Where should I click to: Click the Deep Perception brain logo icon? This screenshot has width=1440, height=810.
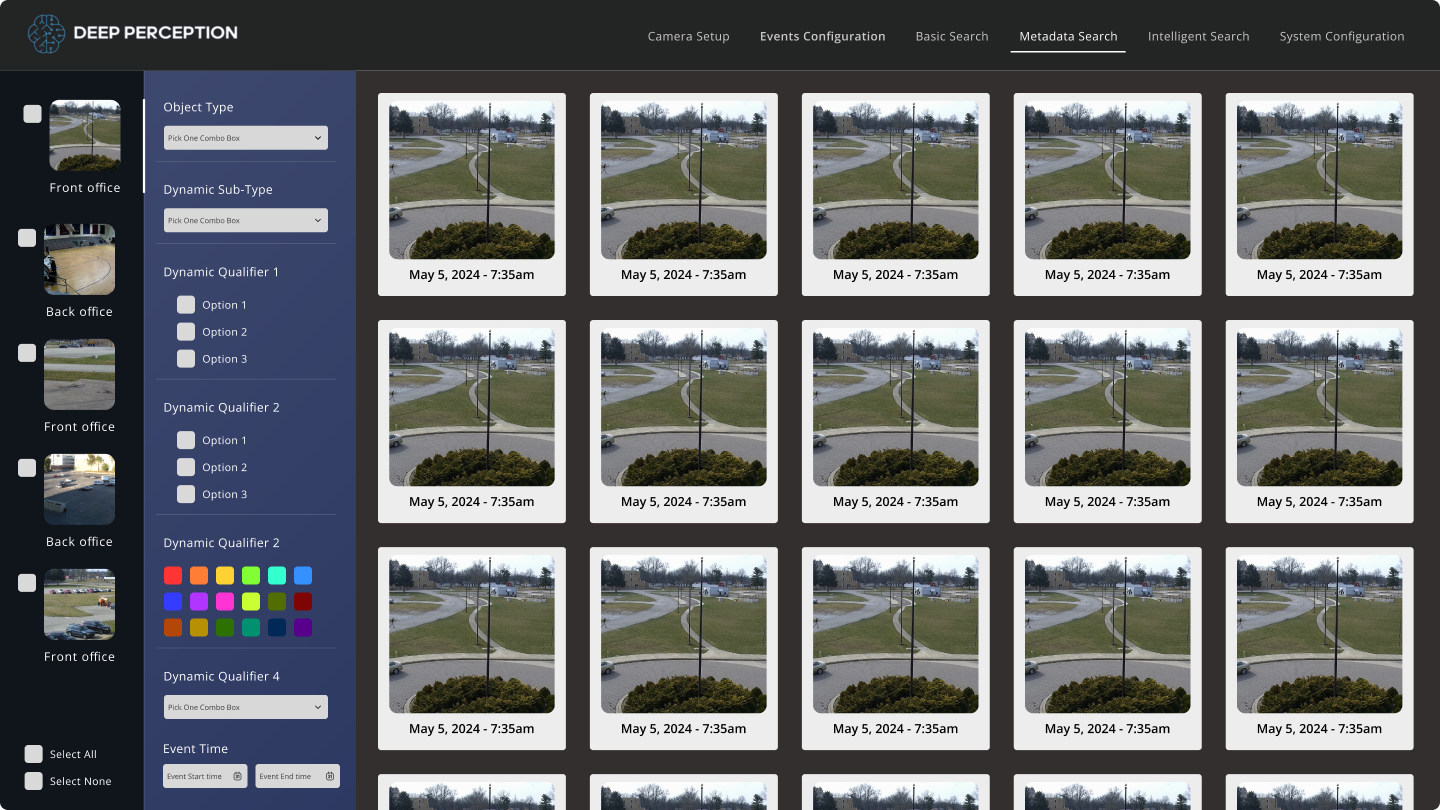[46, 34]
